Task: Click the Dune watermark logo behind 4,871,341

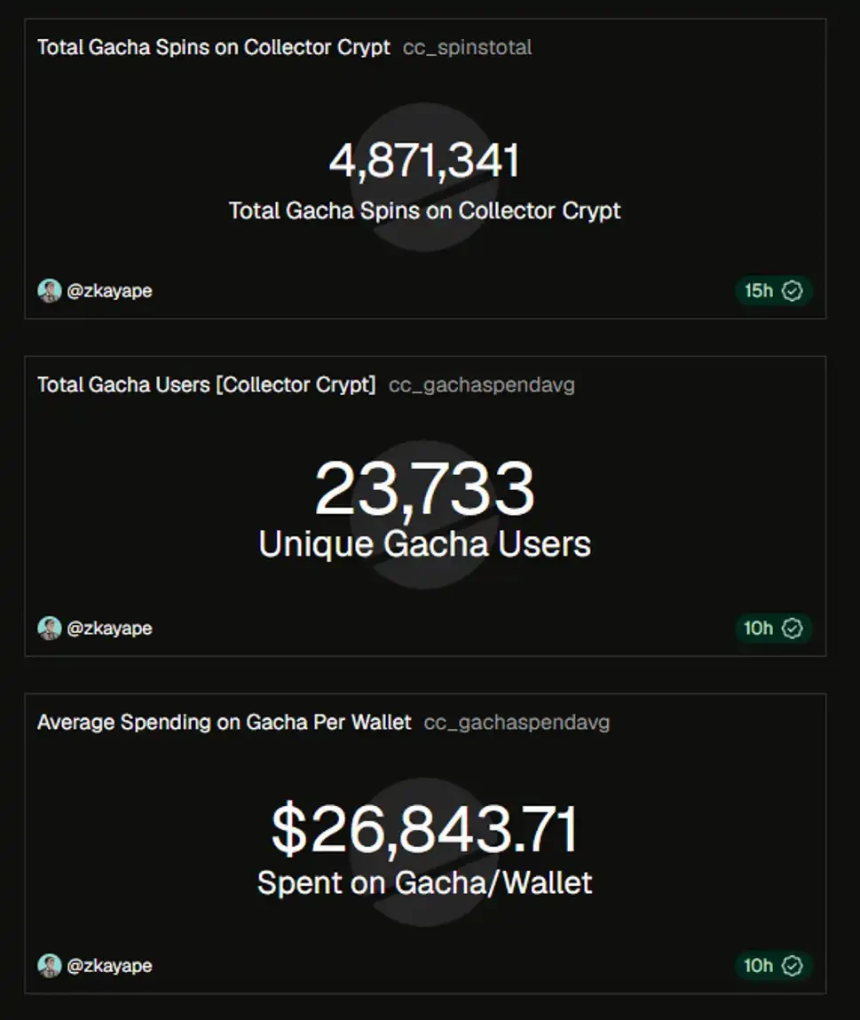Action: click(x=424, y=177)
